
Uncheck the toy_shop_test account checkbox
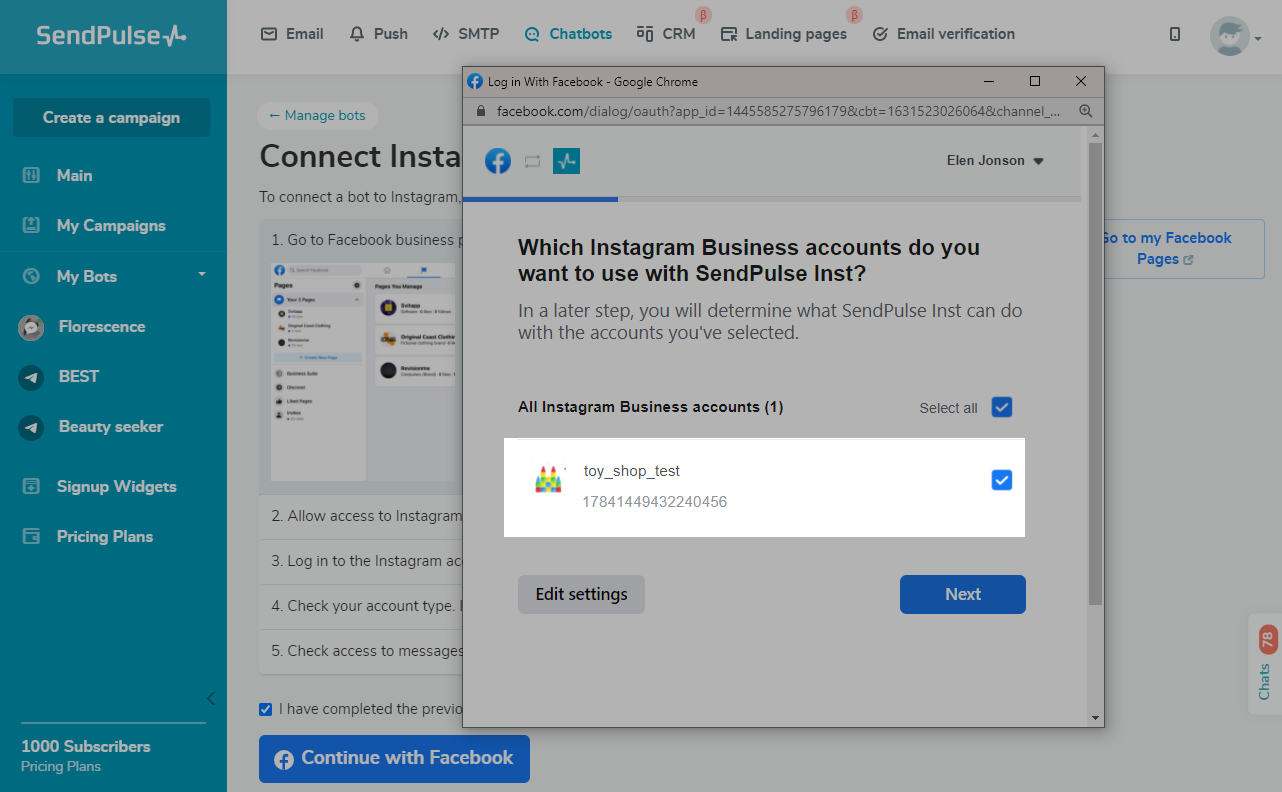point(1001,480)
